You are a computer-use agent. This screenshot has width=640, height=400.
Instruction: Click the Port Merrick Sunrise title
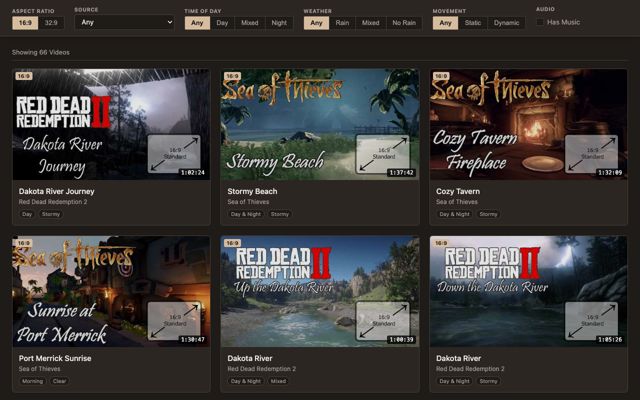[x=55, y=358]
